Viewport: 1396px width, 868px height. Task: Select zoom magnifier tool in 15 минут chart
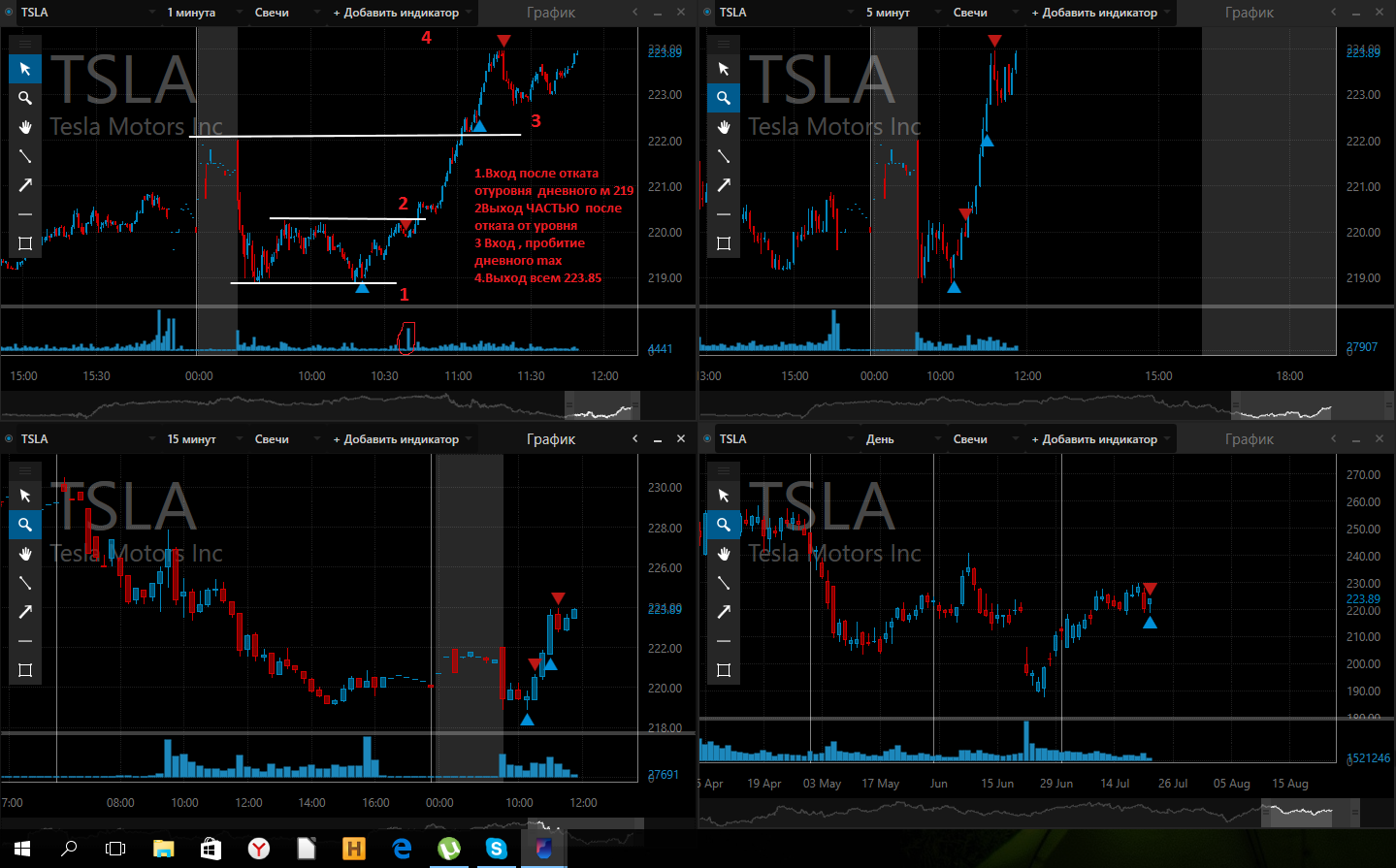pos(25,525)
